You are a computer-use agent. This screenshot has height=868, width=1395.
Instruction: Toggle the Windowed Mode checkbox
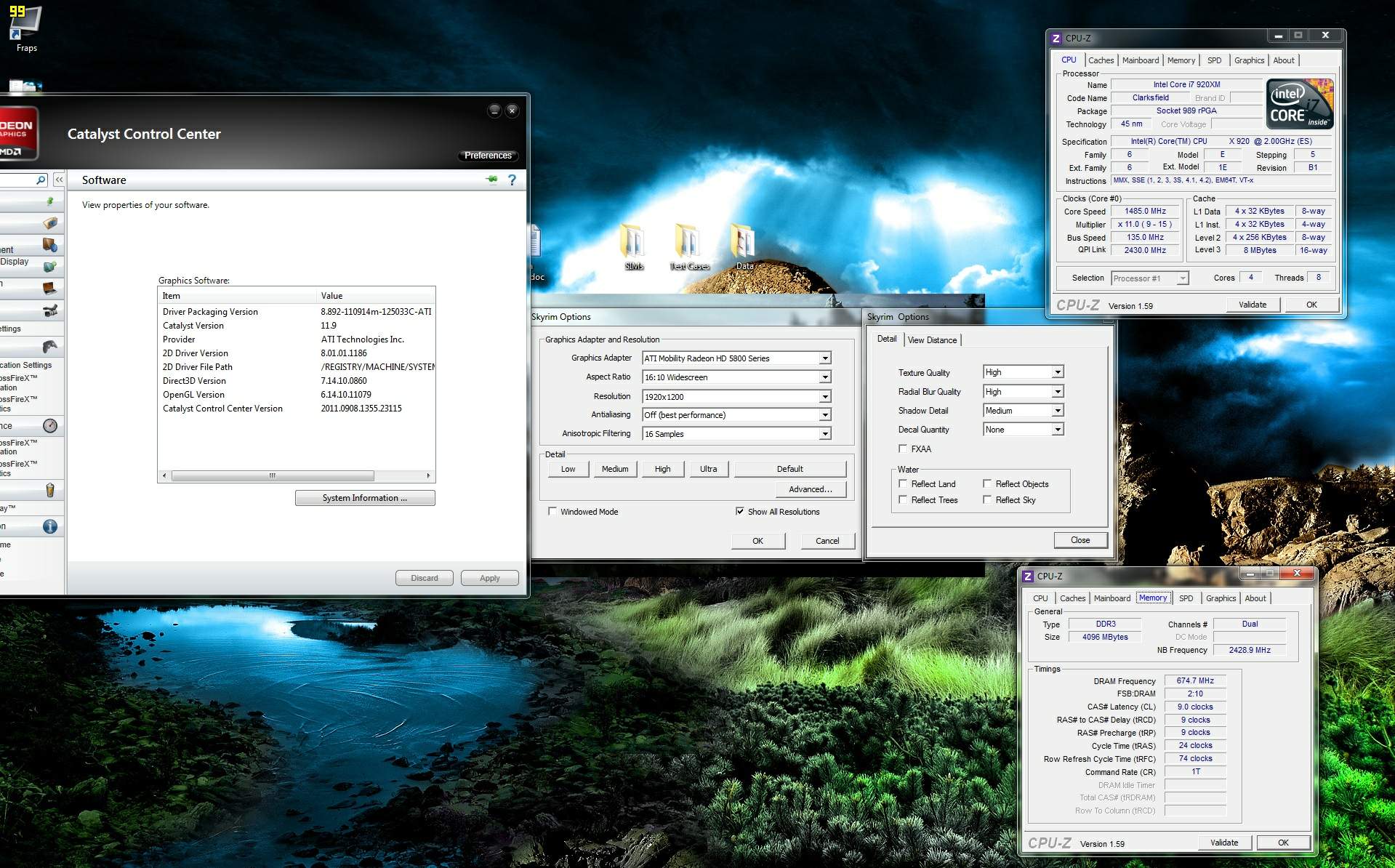552,511
